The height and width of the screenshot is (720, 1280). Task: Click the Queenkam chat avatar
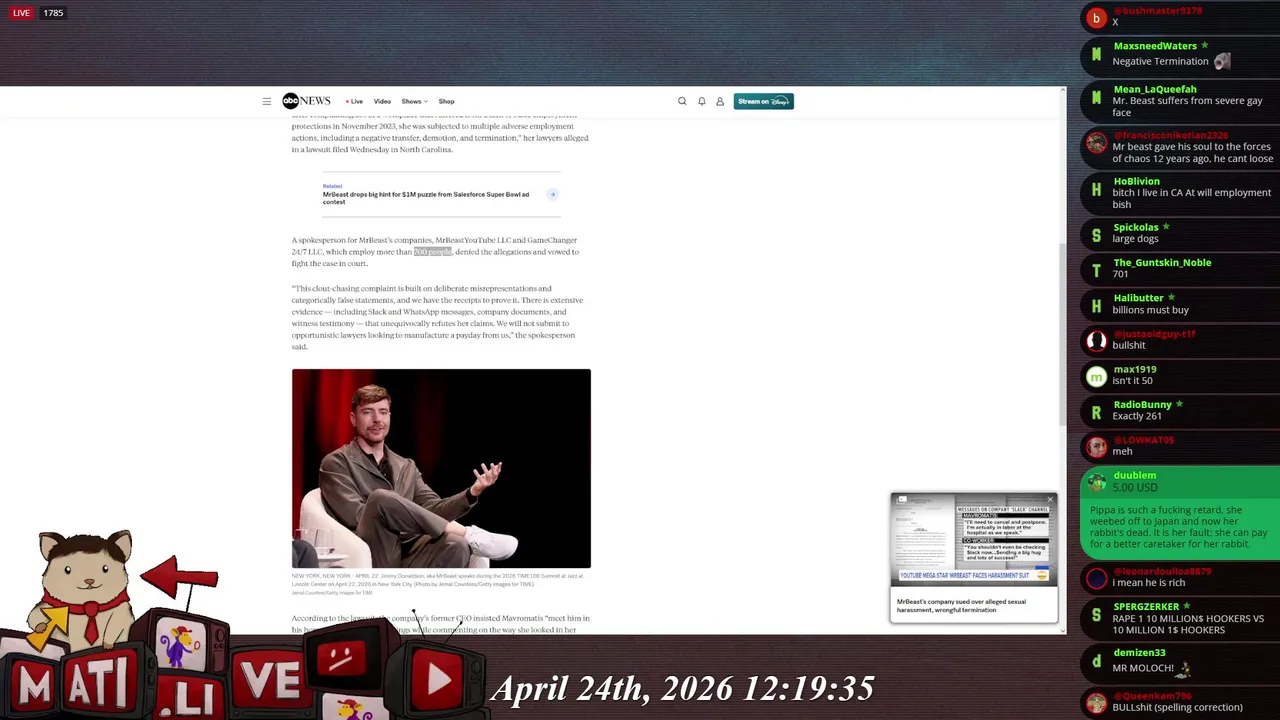[1097, 702]
